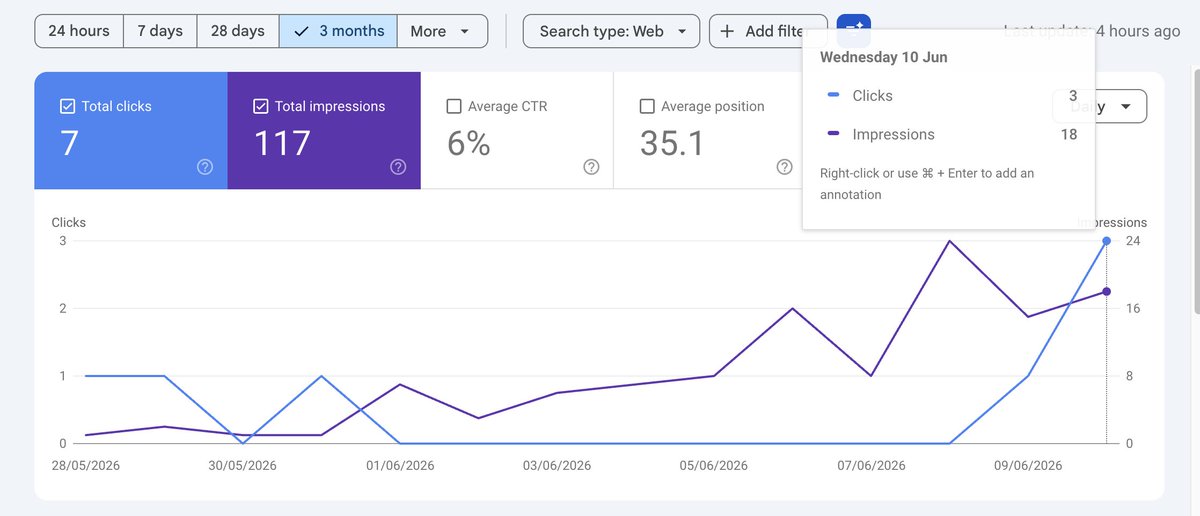Viewport: 1200px width, 516px height.
Task: Click the 05/06/2026 axis date label
Action: (x=714, y=466)
